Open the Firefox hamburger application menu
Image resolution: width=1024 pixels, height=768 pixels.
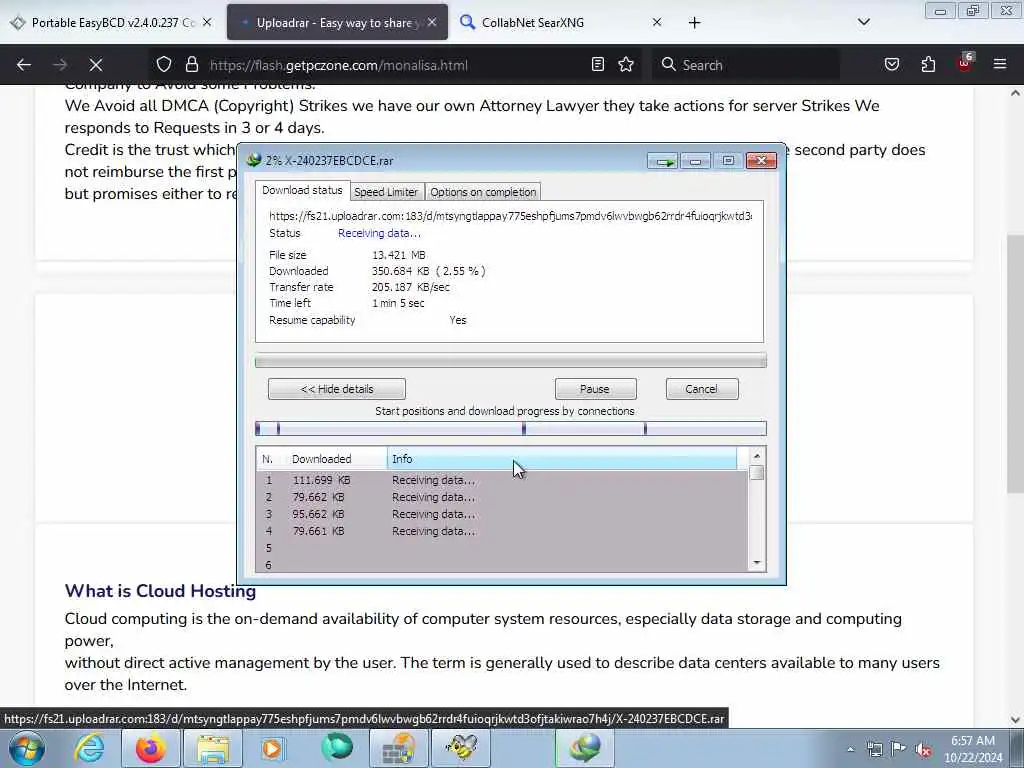[1000, 64]
